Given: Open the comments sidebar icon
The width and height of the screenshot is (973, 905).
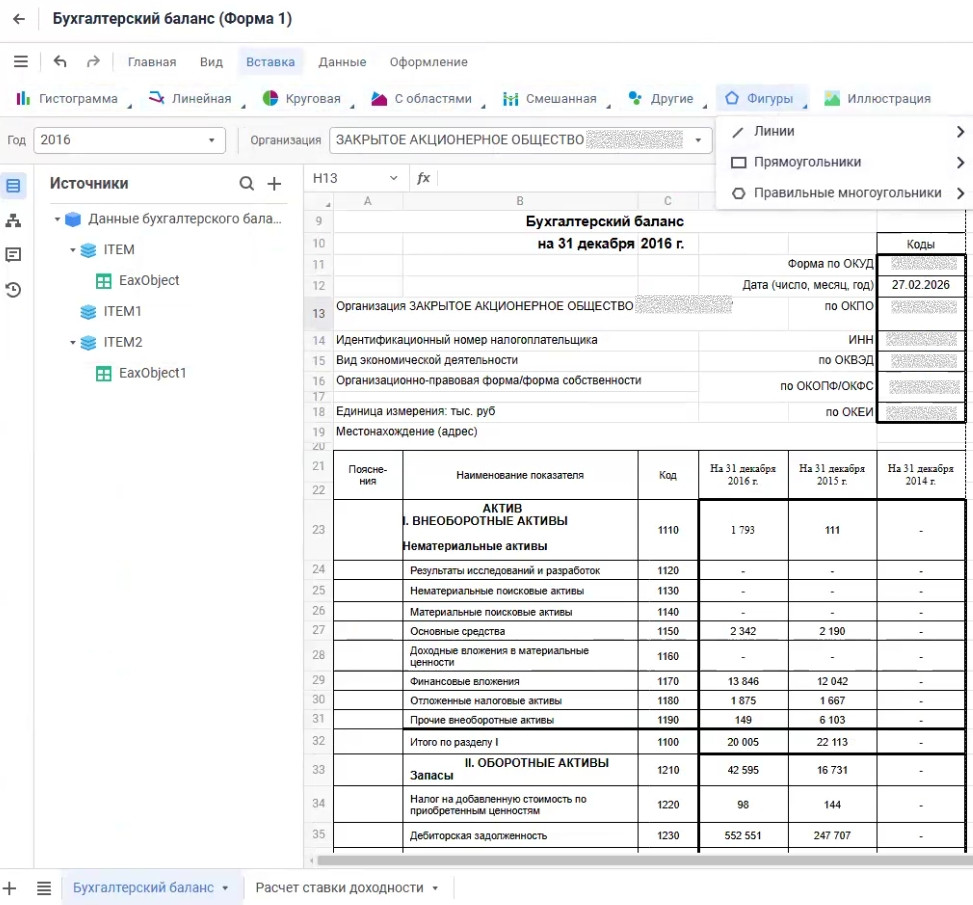Looking at the screenshot, I should click(13, 255).
